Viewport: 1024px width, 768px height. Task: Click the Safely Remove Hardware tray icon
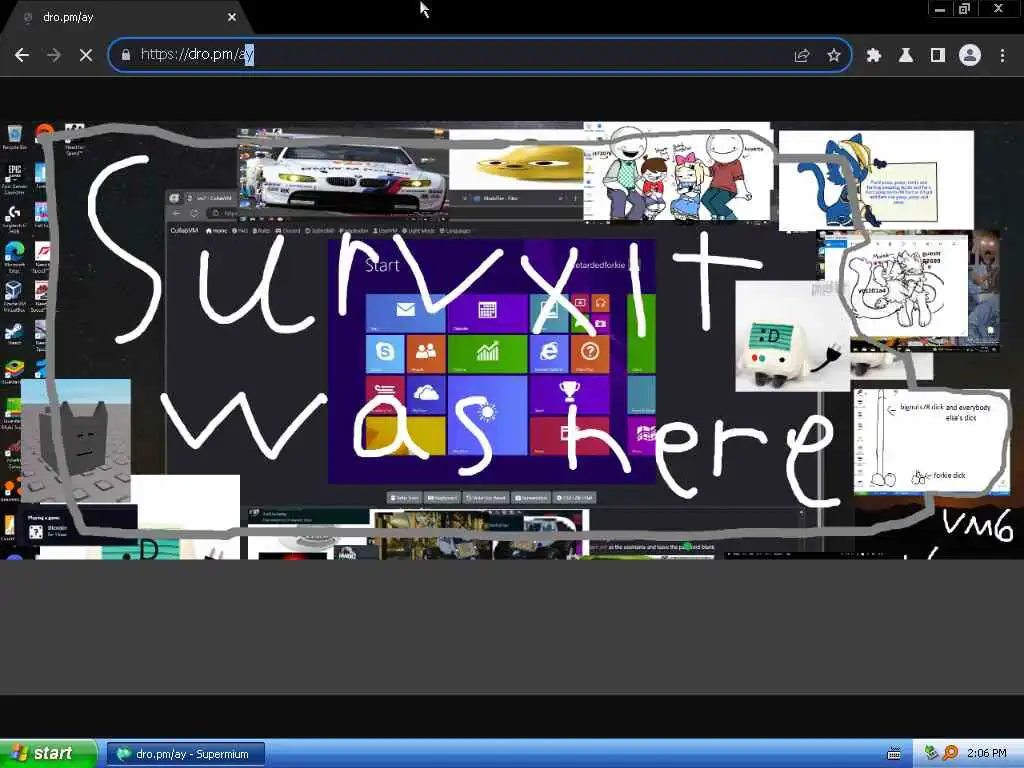point(932,753)
